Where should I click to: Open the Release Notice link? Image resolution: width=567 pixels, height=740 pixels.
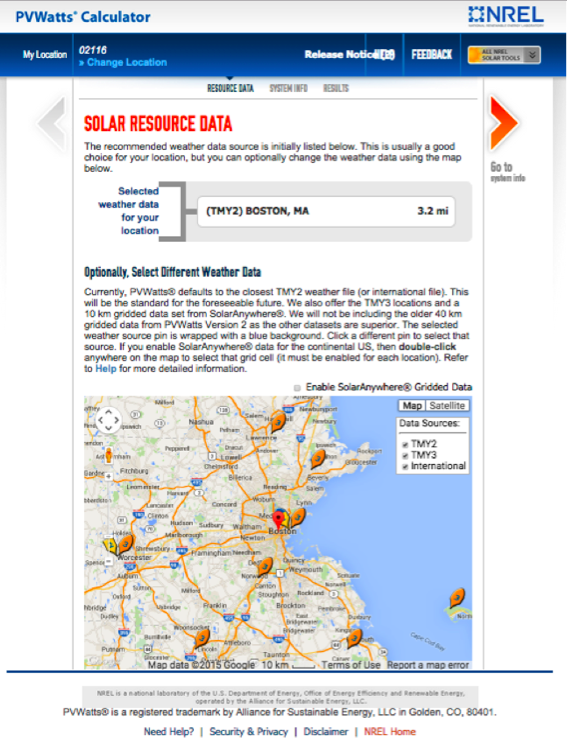coord(349,55)
